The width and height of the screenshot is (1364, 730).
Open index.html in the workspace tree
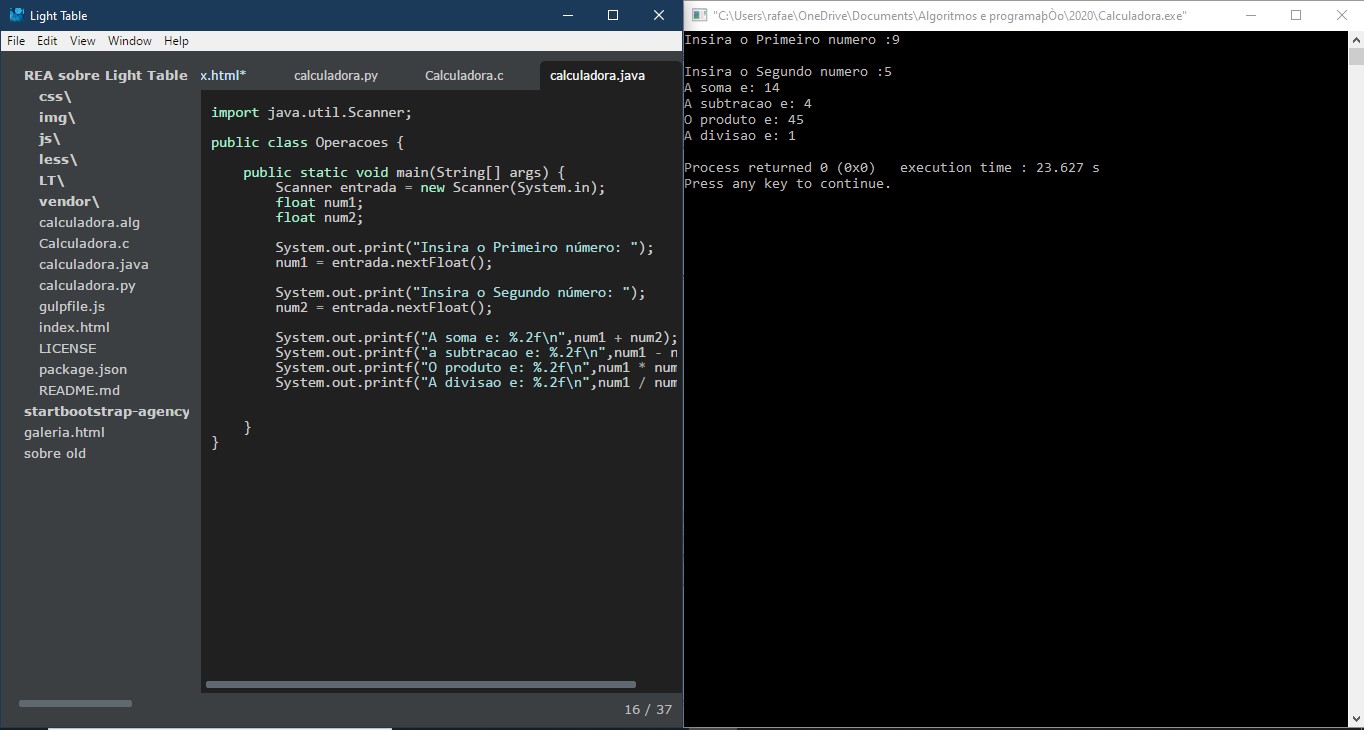[74, 327]
